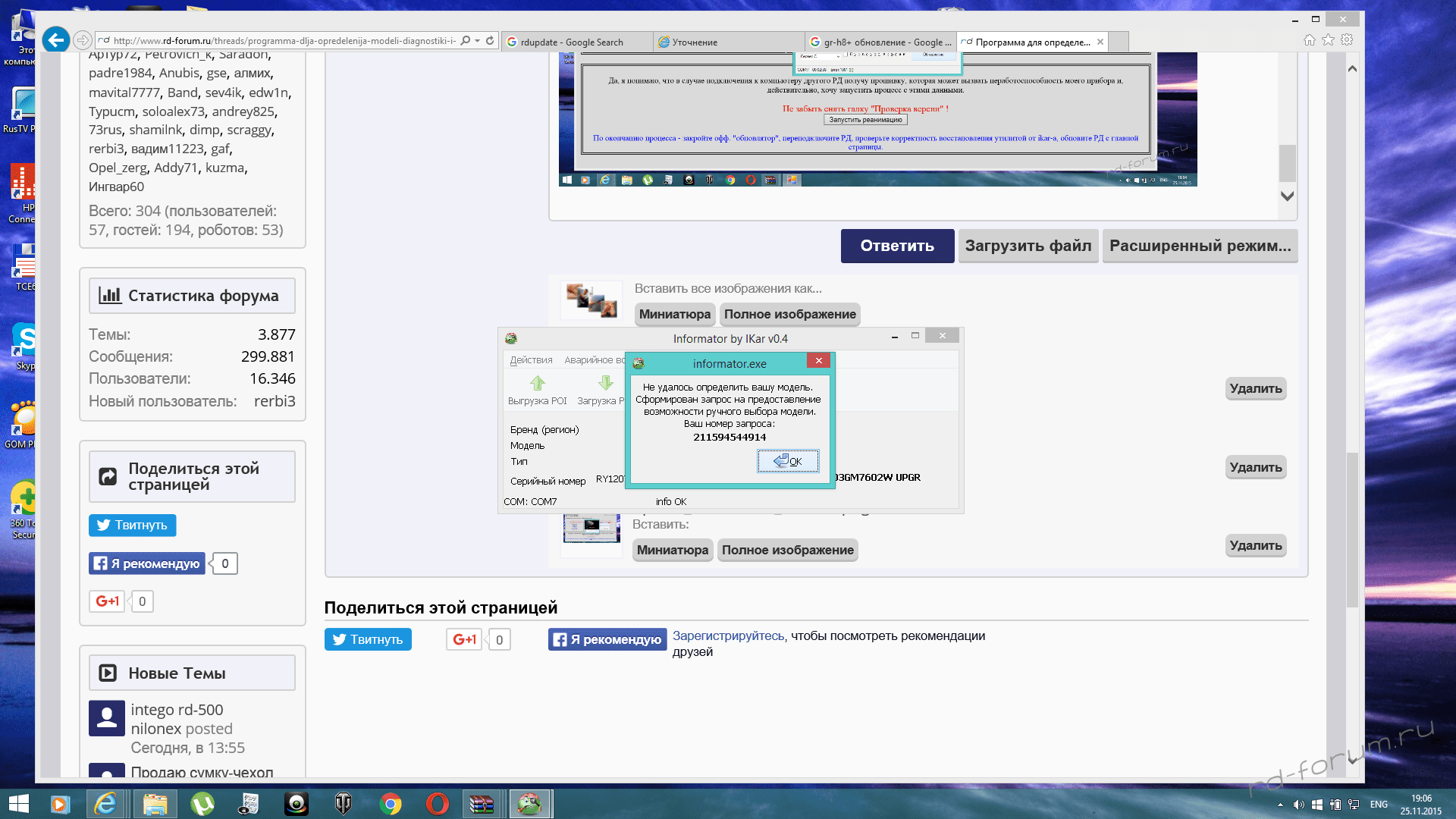This screenshot has height=819, width=1456.
Task: Click the Выгрузка POI upload arrow icon
Action: click(537, 383)
